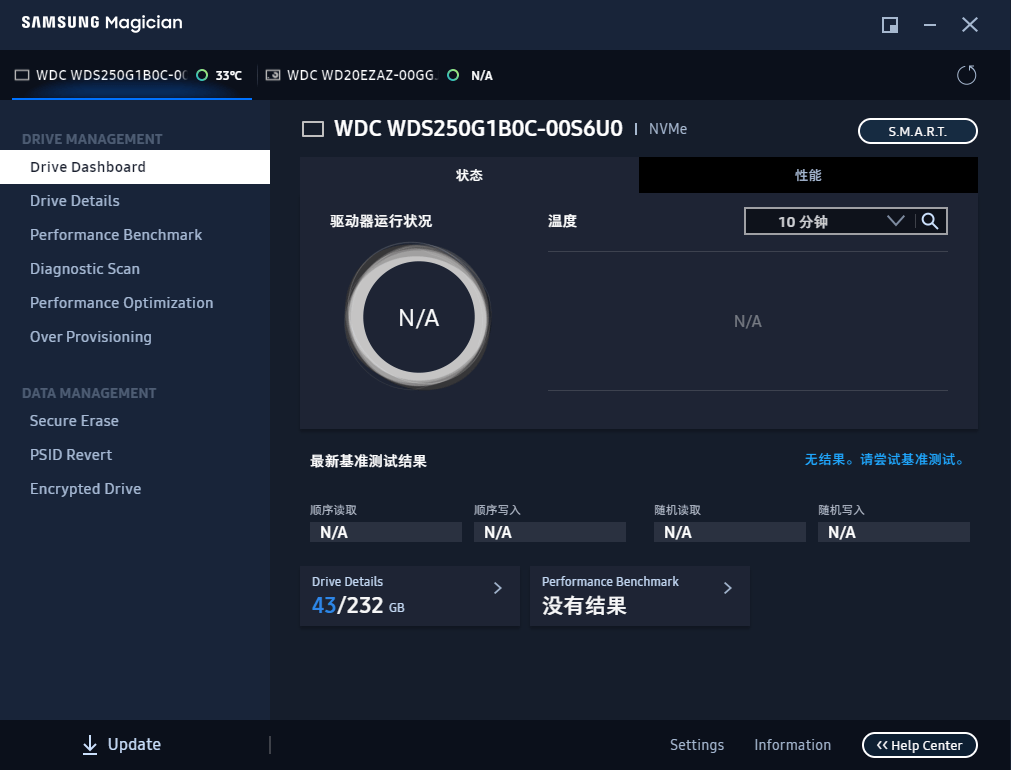Screen dimensions: 1011x770
Task: Select Secure Erase in the sidebar
Action: (74, 421)
